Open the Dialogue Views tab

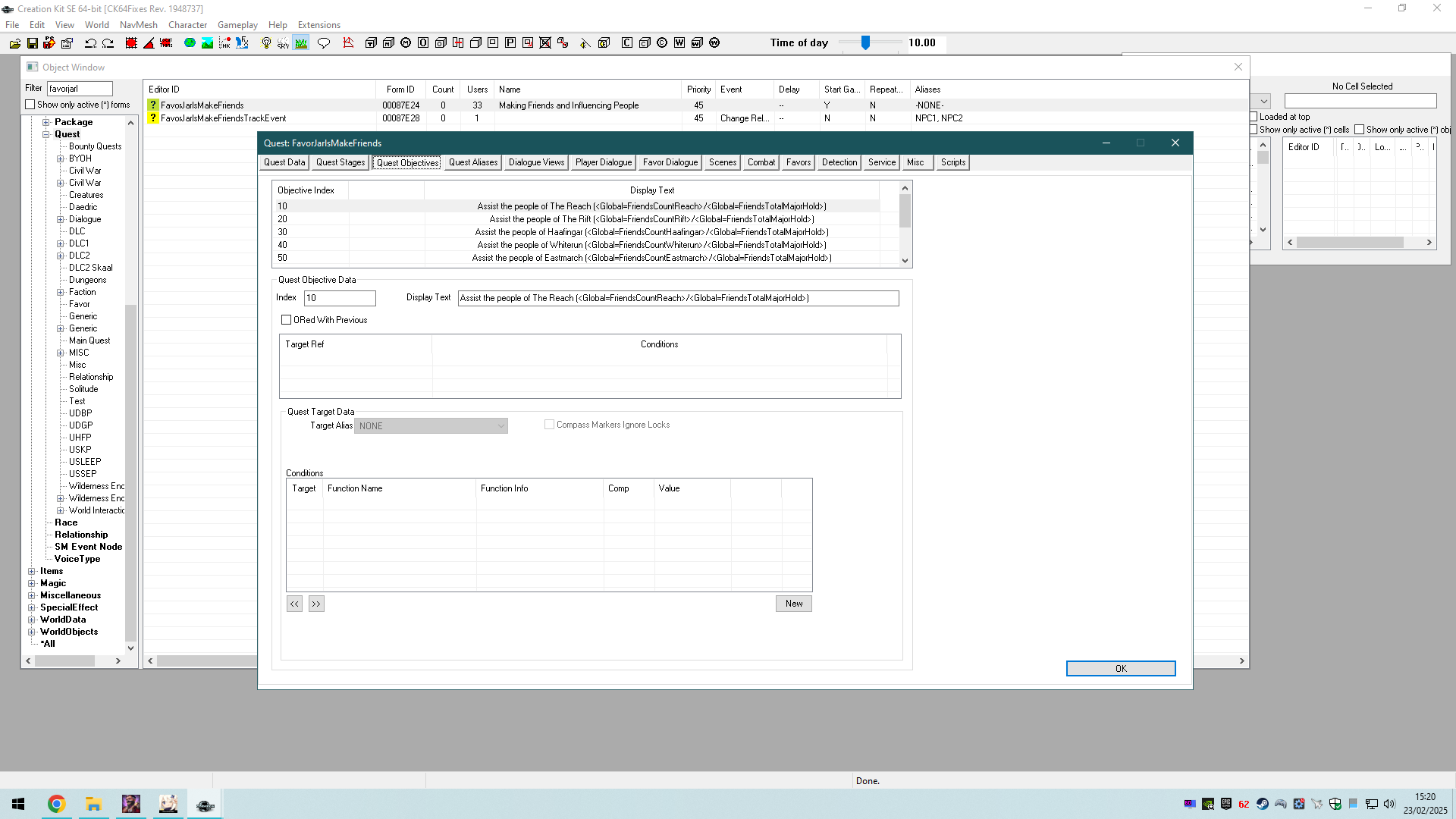pos(536,162)
